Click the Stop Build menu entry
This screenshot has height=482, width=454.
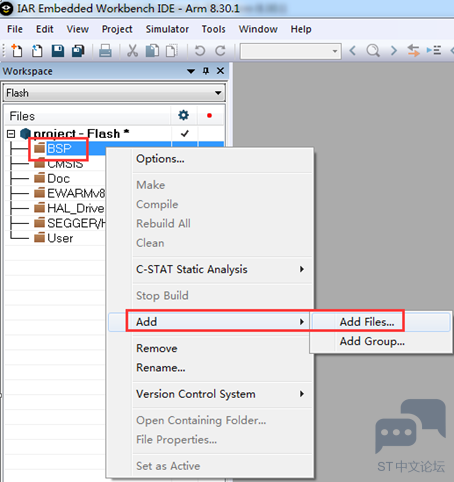(x=210, y=296)
